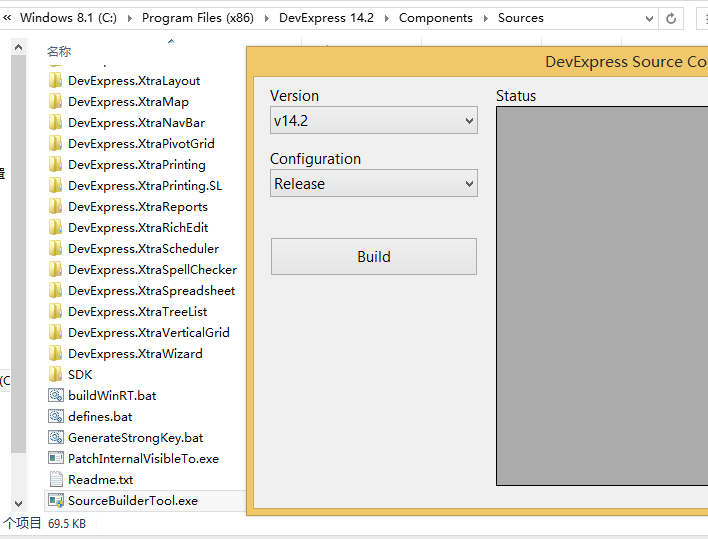Sort files by the 名称 column header
This screenshot has height=539, width=708.
coord(59,51)
